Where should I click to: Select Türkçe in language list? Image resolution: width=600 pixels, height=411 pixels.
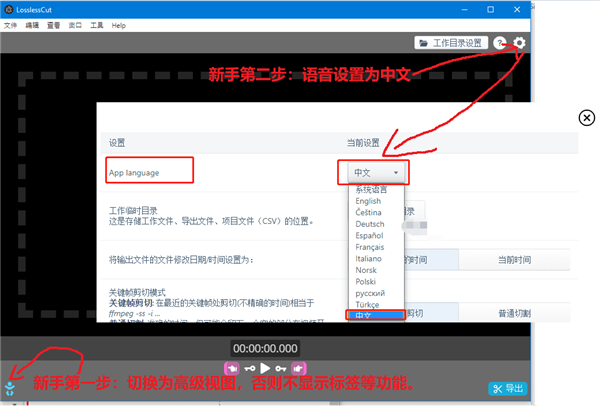[x=367, y=305]
